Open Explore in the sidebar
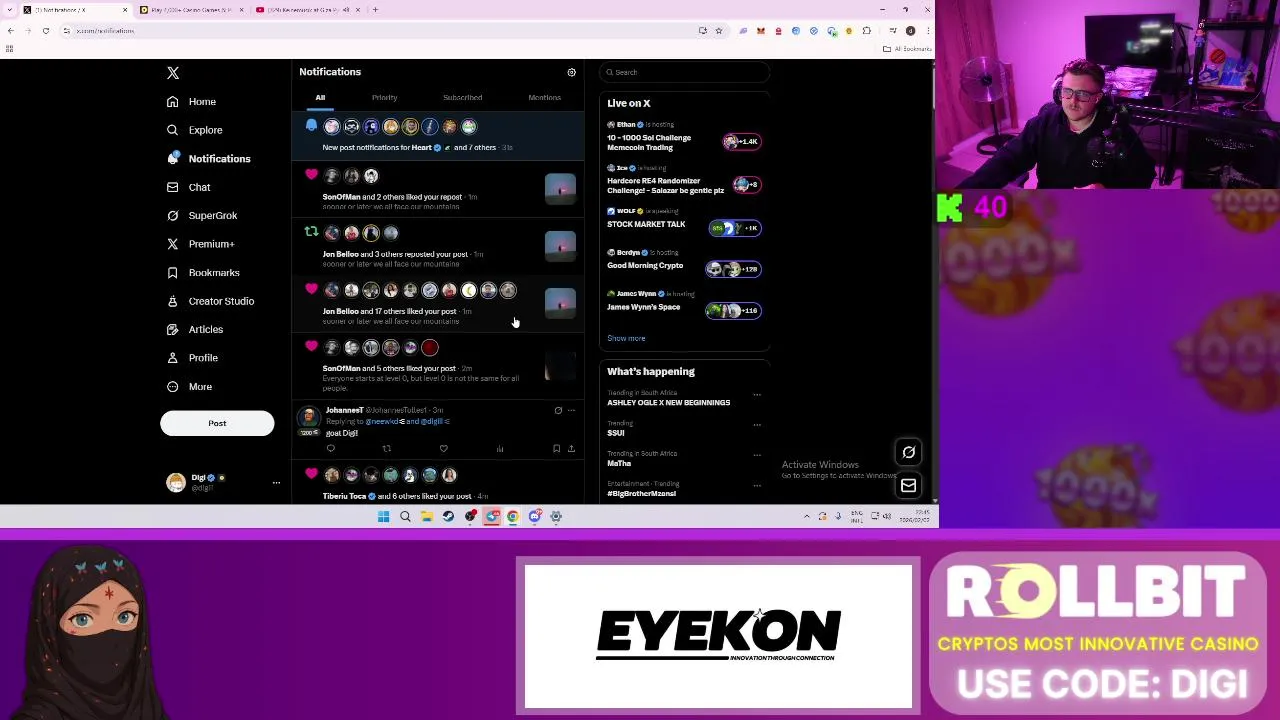1280x720 pixels. [194, 130]
